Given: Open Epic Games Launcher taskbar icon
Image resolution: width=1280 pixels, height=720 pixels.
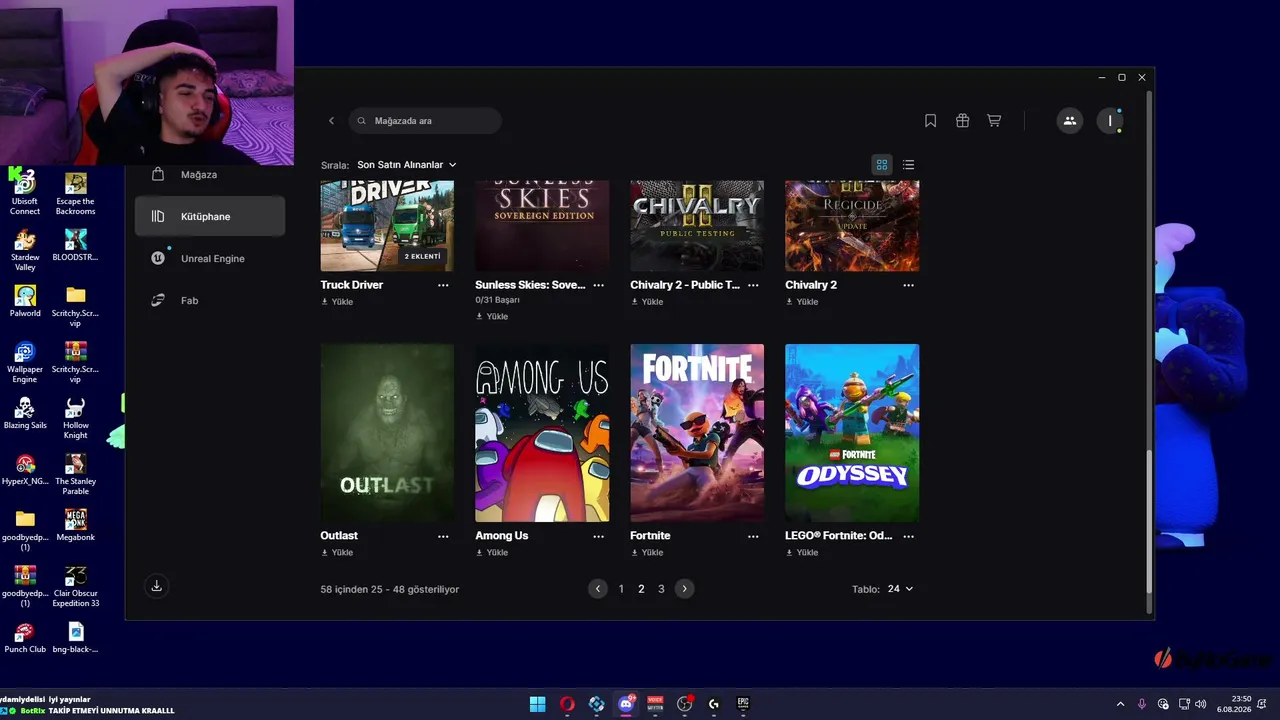Looking at the screenshot, I should click(x=743, y=704).
